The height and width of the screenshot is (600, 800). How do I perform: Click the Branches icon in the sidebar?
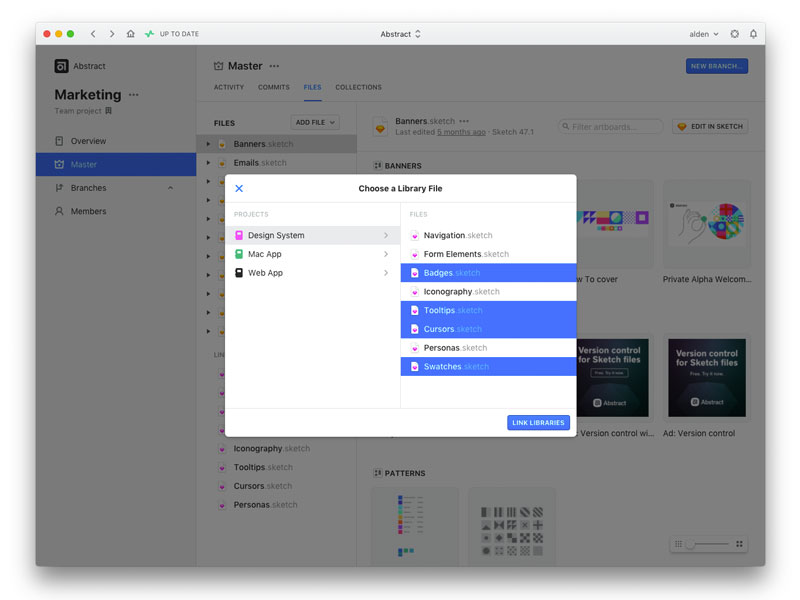pos(59,188)
